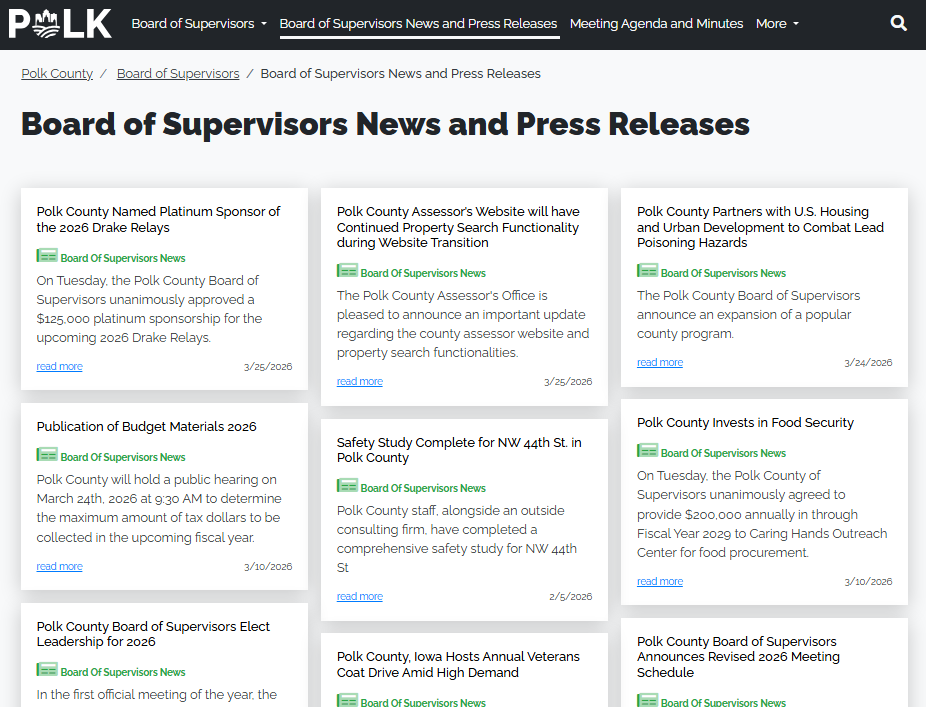Image resolution: width=926 pixels, height=707 pixels.
Task: Click the Polk County logo
Action: [60, 23]
